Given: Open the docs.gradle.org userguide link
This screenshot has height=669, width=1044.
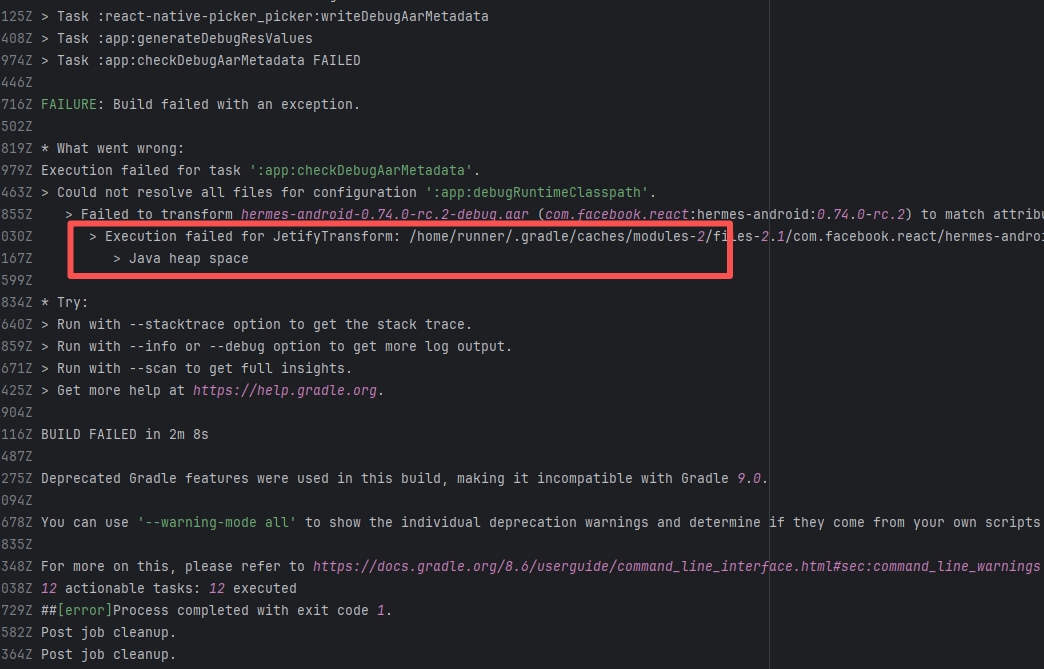Looking at the screenshot, I should [x=675, y=566].
